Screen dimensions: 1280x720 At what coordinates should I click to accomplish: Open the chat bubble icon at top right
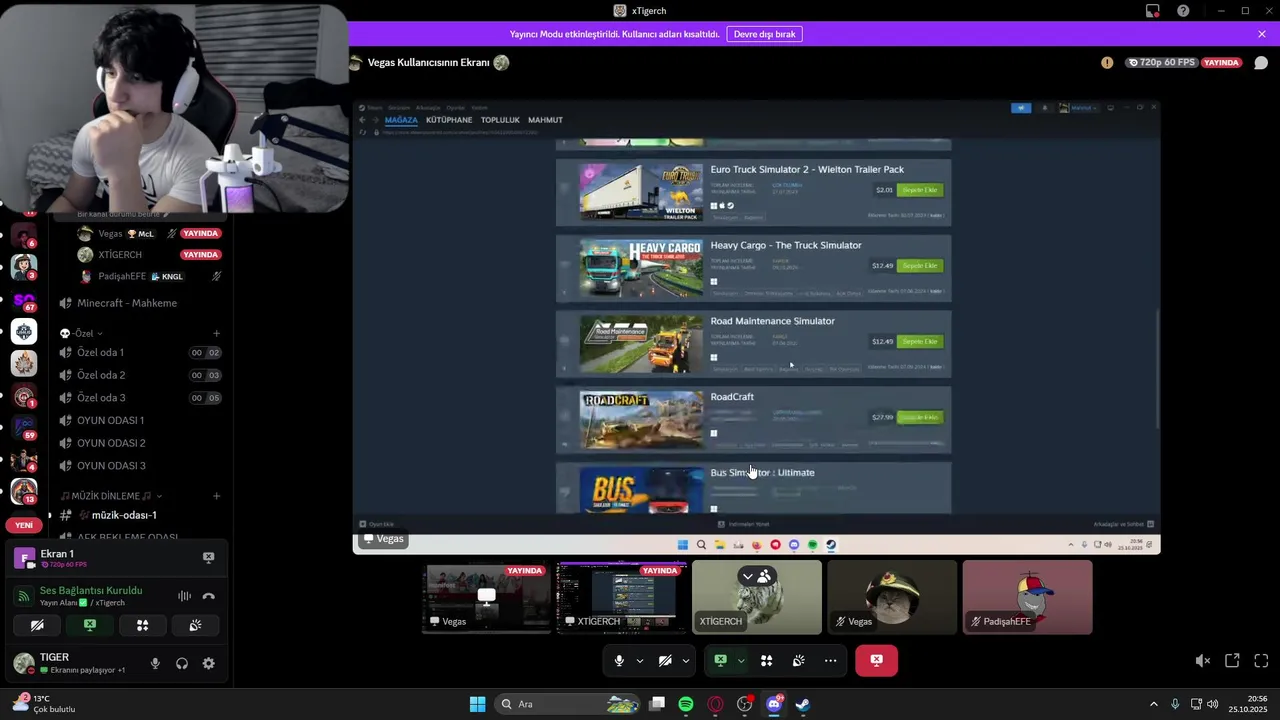pos(1260,62)
